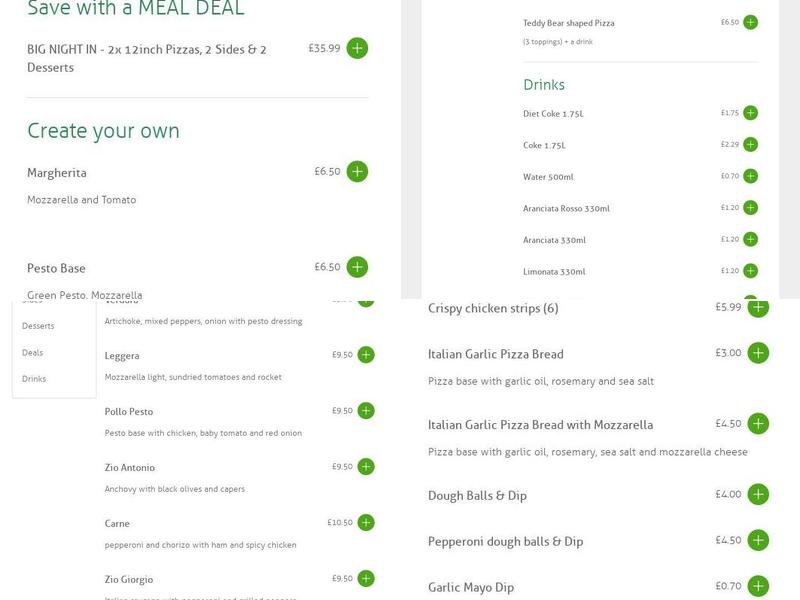
Task: Select Desserts in the sidebar menu
Action: click(40, 325)
